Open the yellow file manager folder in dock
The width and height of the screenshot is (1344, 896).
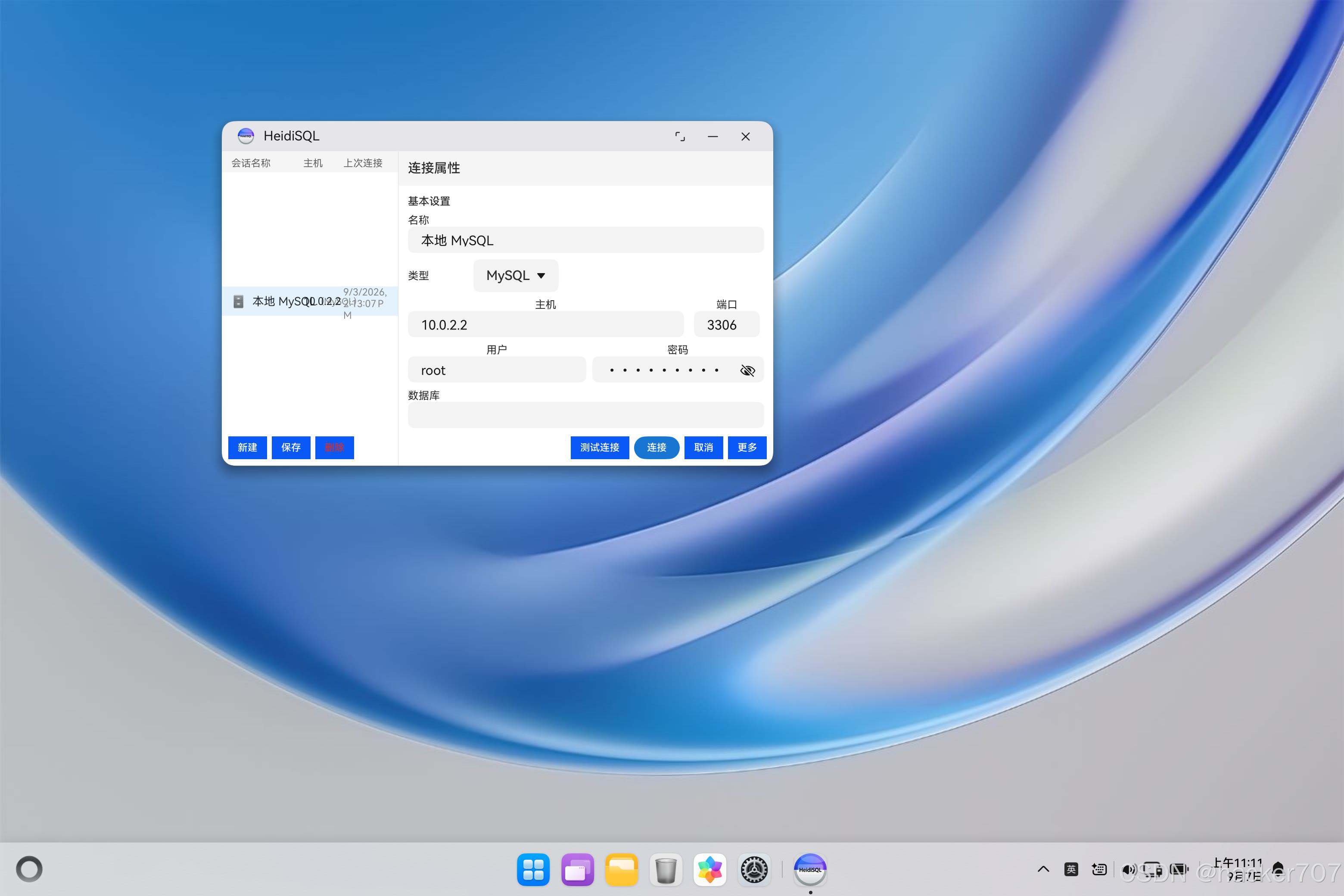621,870
